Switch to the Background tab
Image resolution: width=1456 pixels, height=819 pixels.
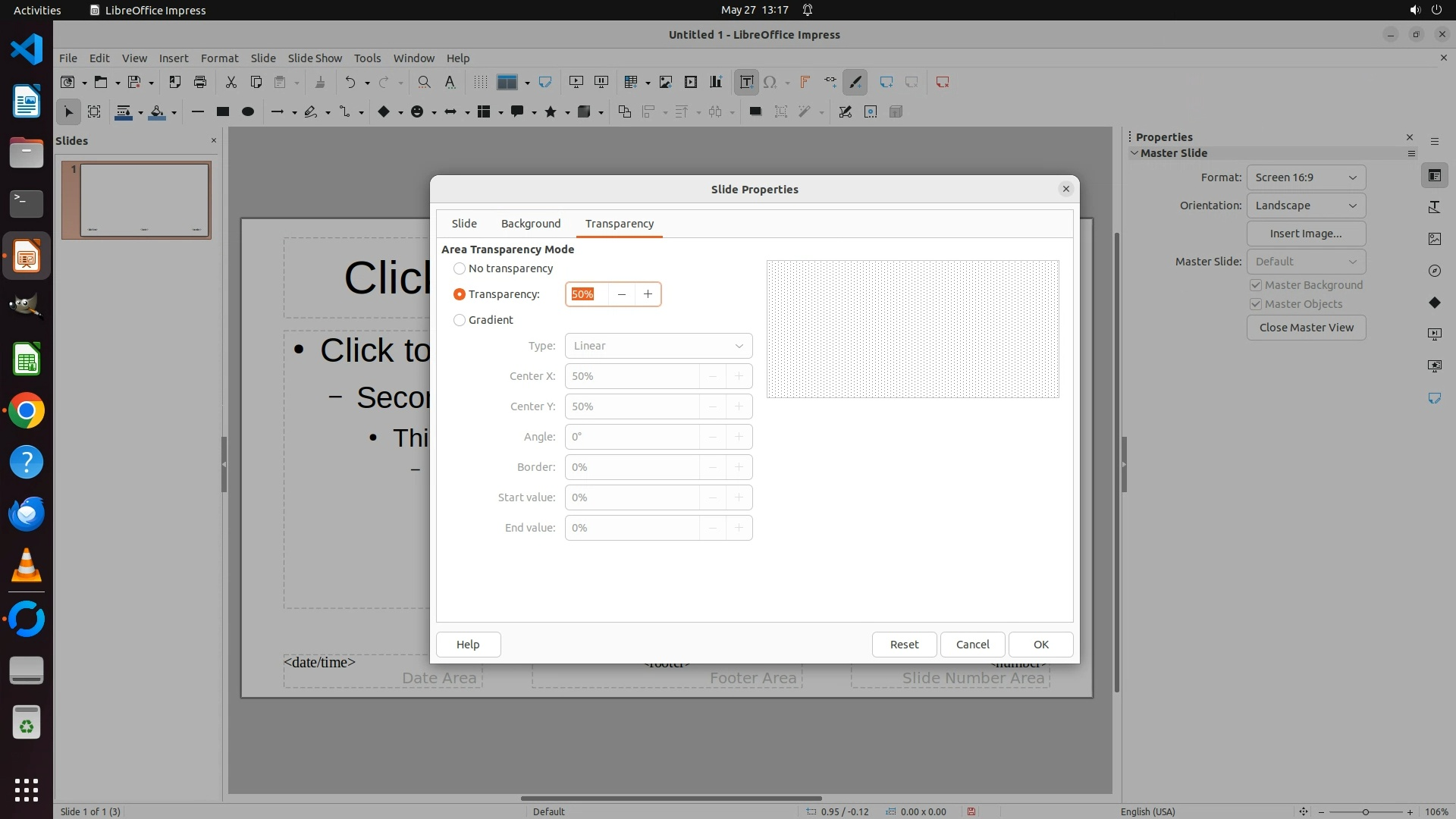(x=530, y=224)
